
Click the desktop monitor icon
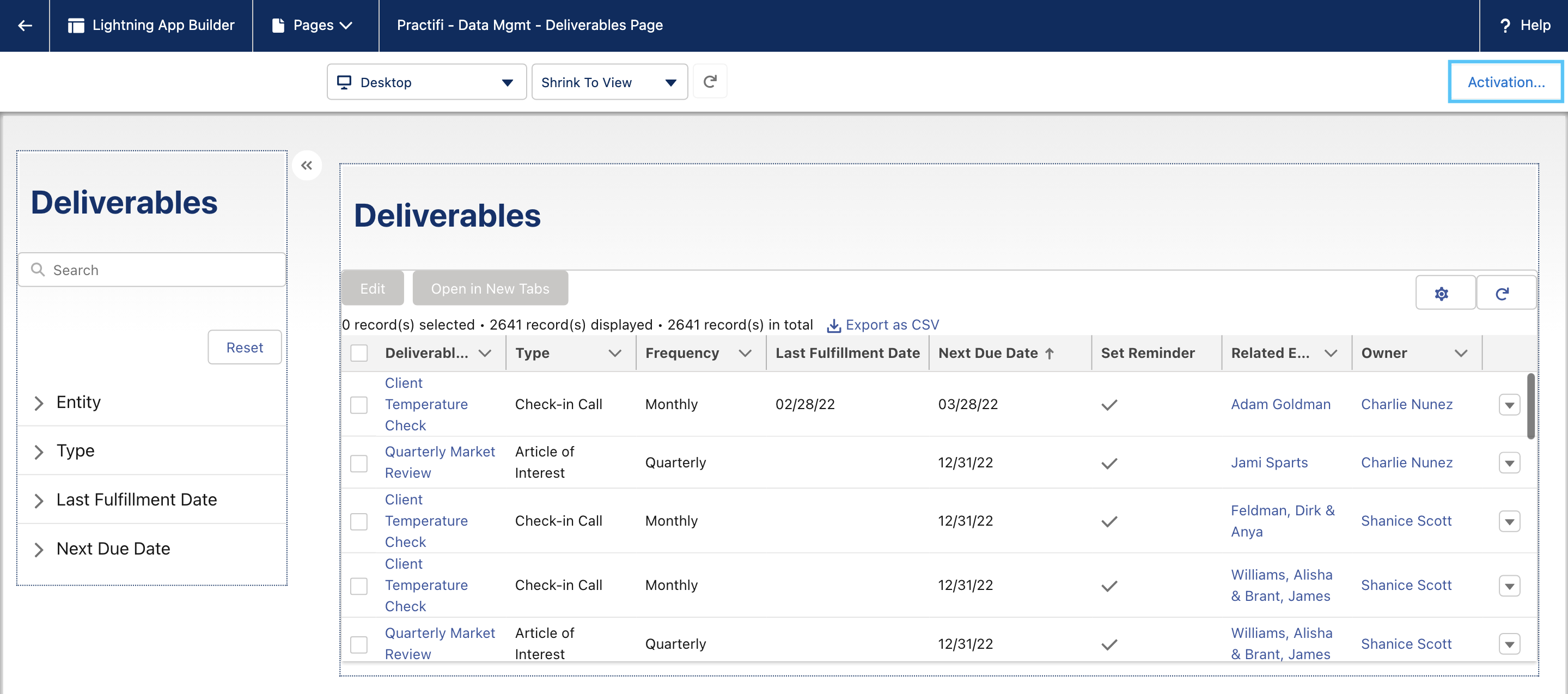click(344, 82)
